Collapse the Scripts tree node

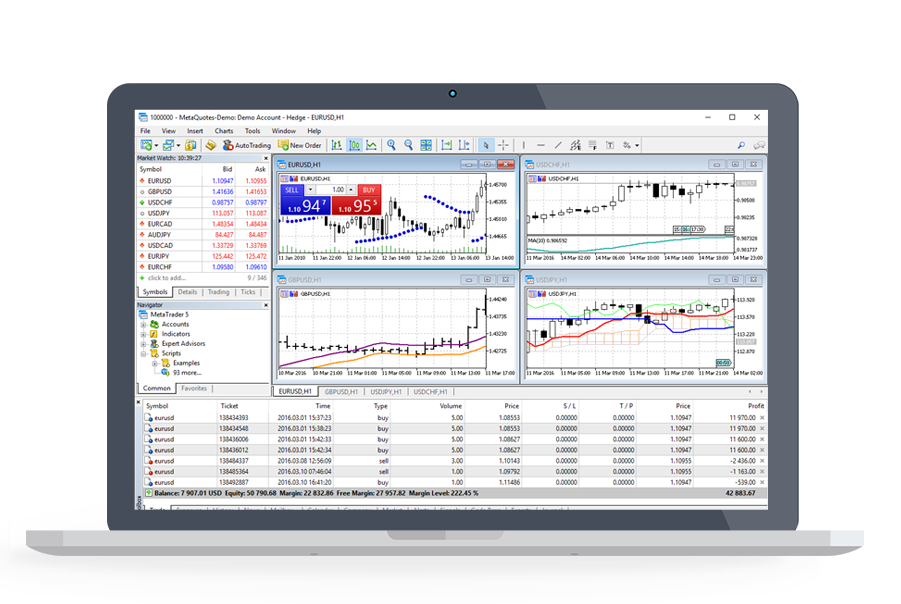point(144,353)
